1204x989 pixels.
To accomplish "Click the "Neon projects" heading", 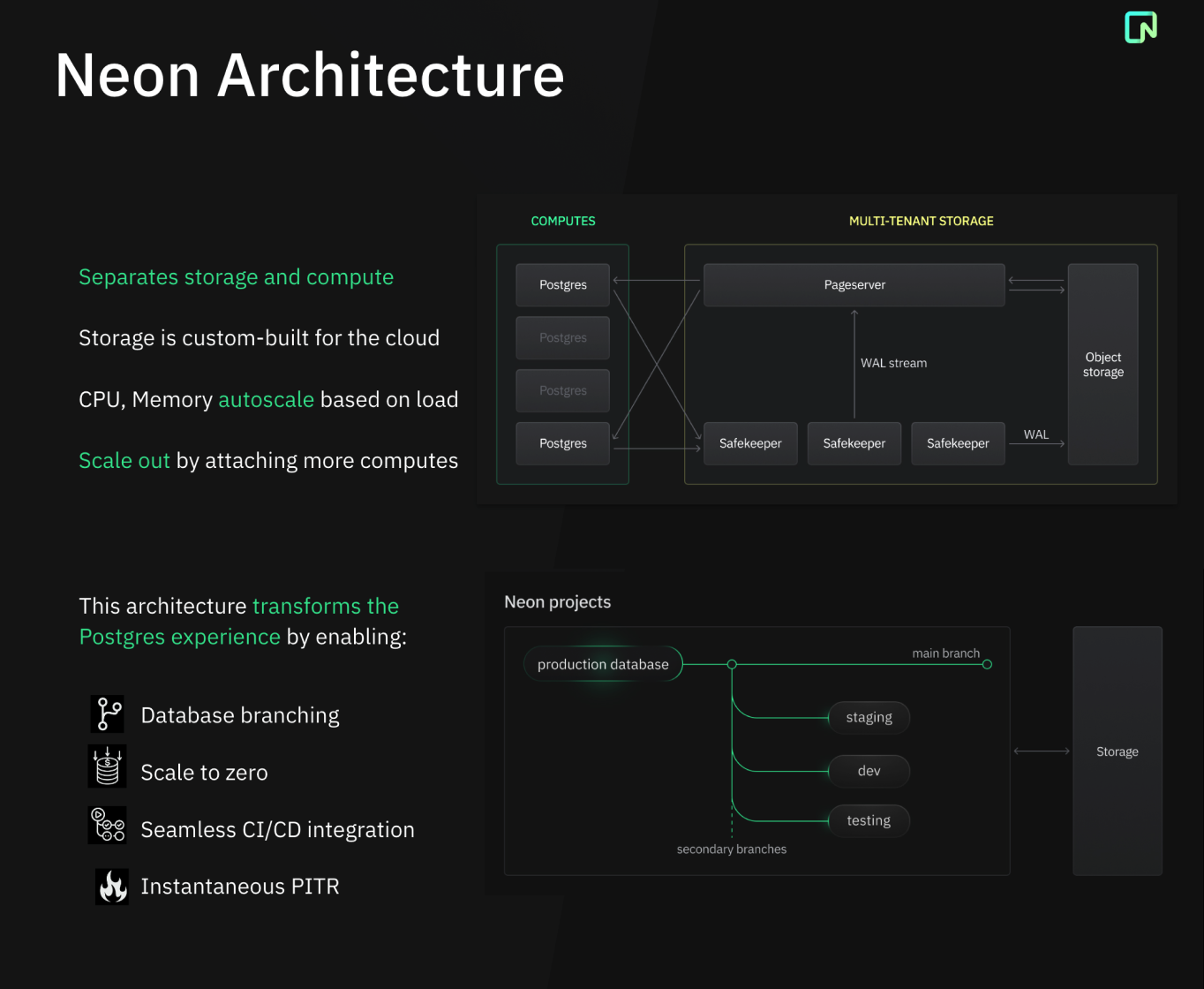I will pos(558,601).
